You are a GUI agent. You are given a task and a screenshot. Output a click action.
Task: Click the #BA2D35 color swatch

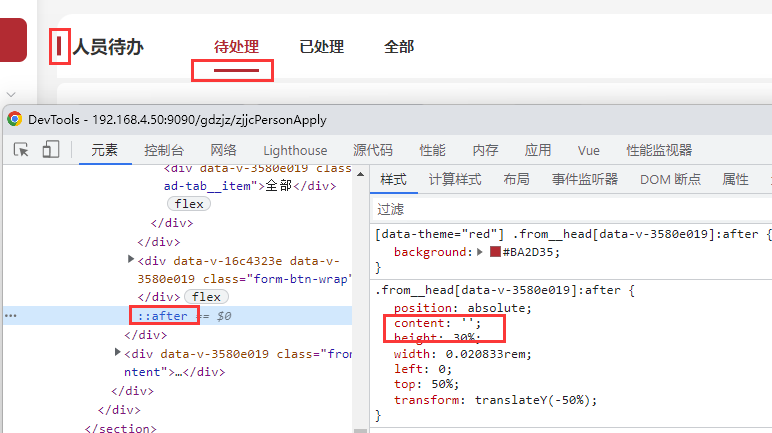pos(495,252)
